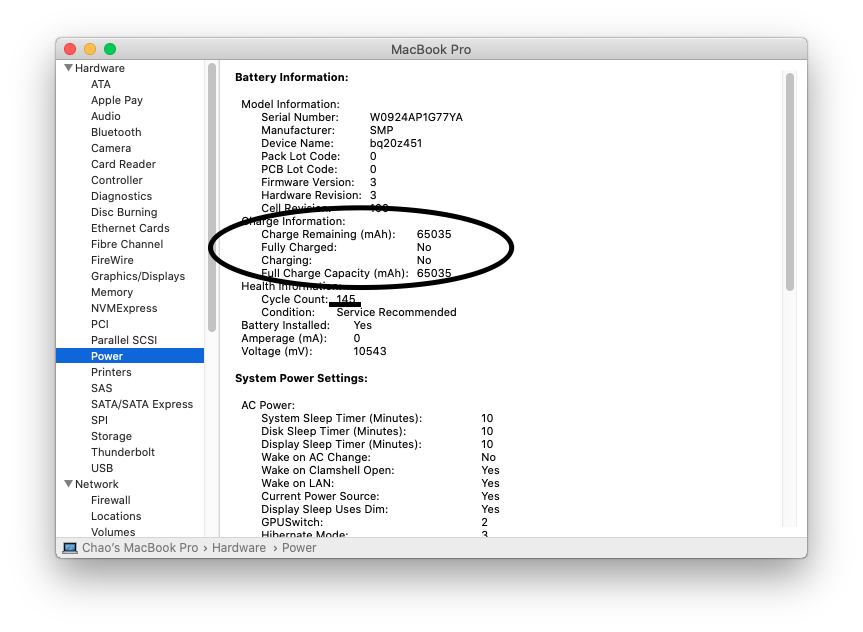Select SAS in the sidebar
This screenshot has width=863, height=632.
click(101, 388)
